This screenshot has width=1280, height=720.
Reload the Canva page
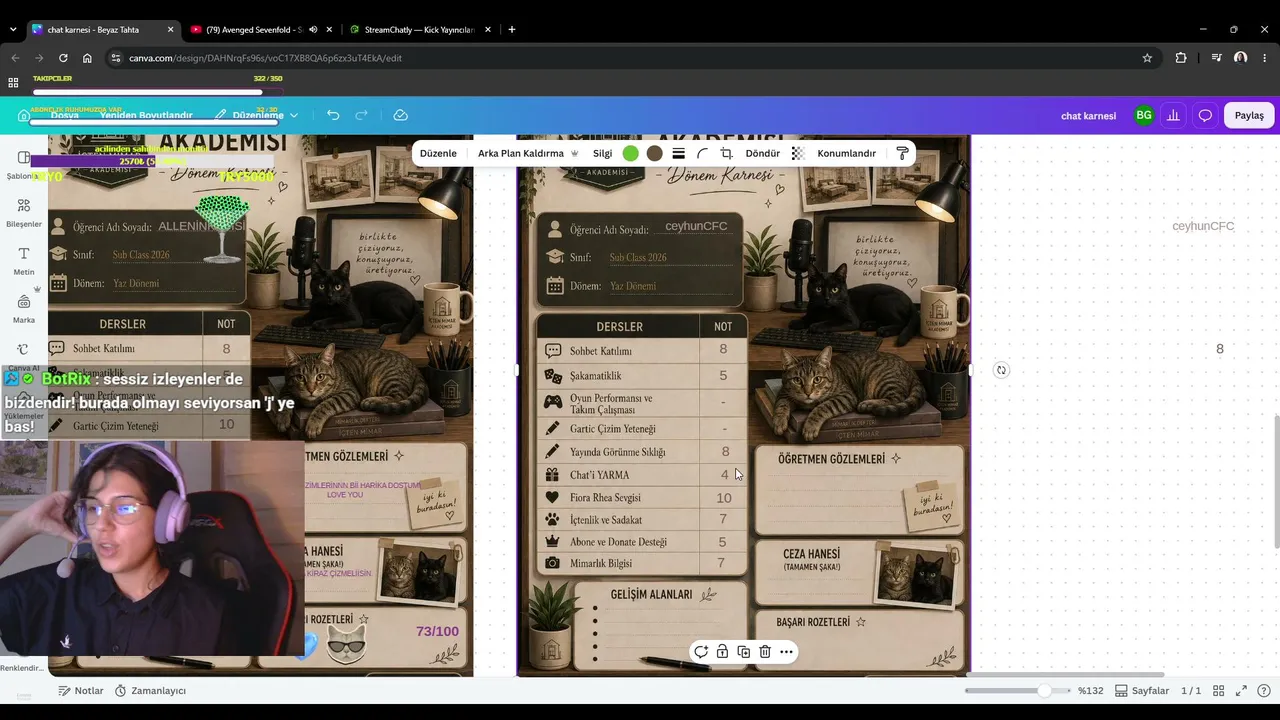(x=63, y=58)
